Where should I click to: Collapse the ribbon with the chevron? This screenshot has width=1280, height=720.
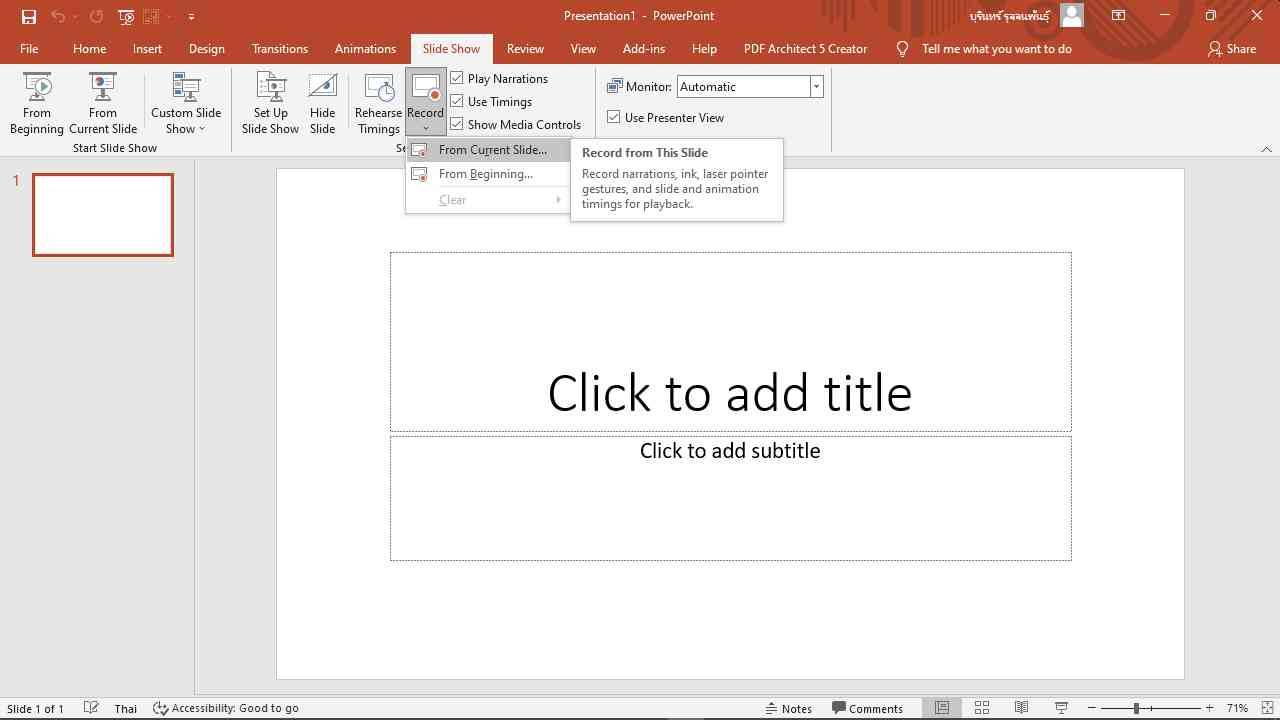(x=1266, y=149)
